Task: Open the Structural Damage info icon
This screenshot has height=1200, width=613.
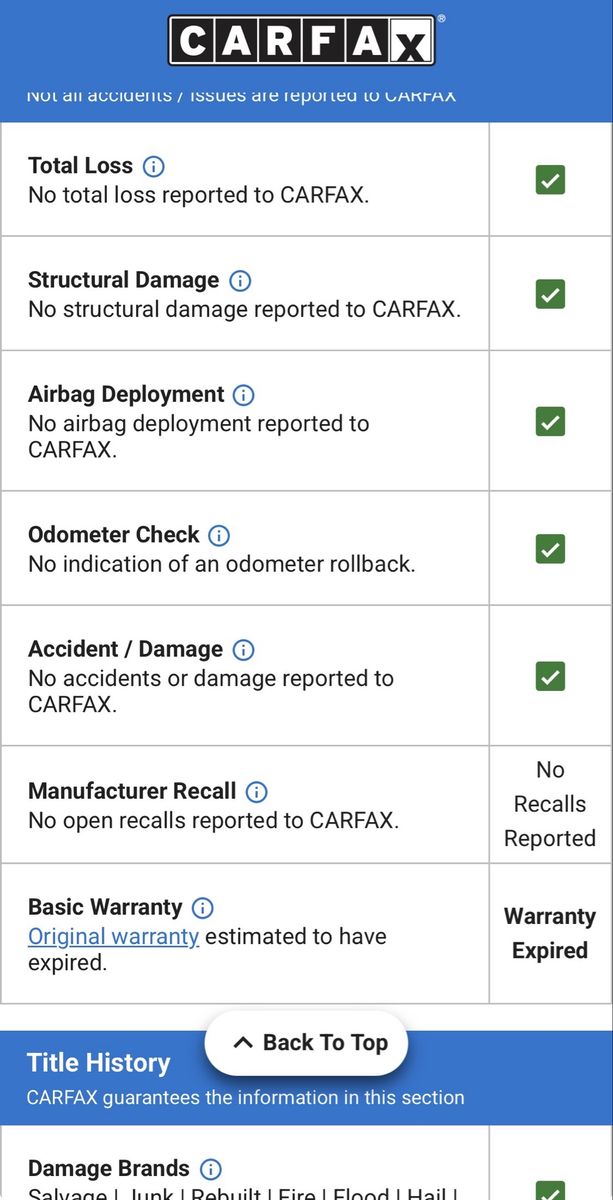Action: click(240, 280)
